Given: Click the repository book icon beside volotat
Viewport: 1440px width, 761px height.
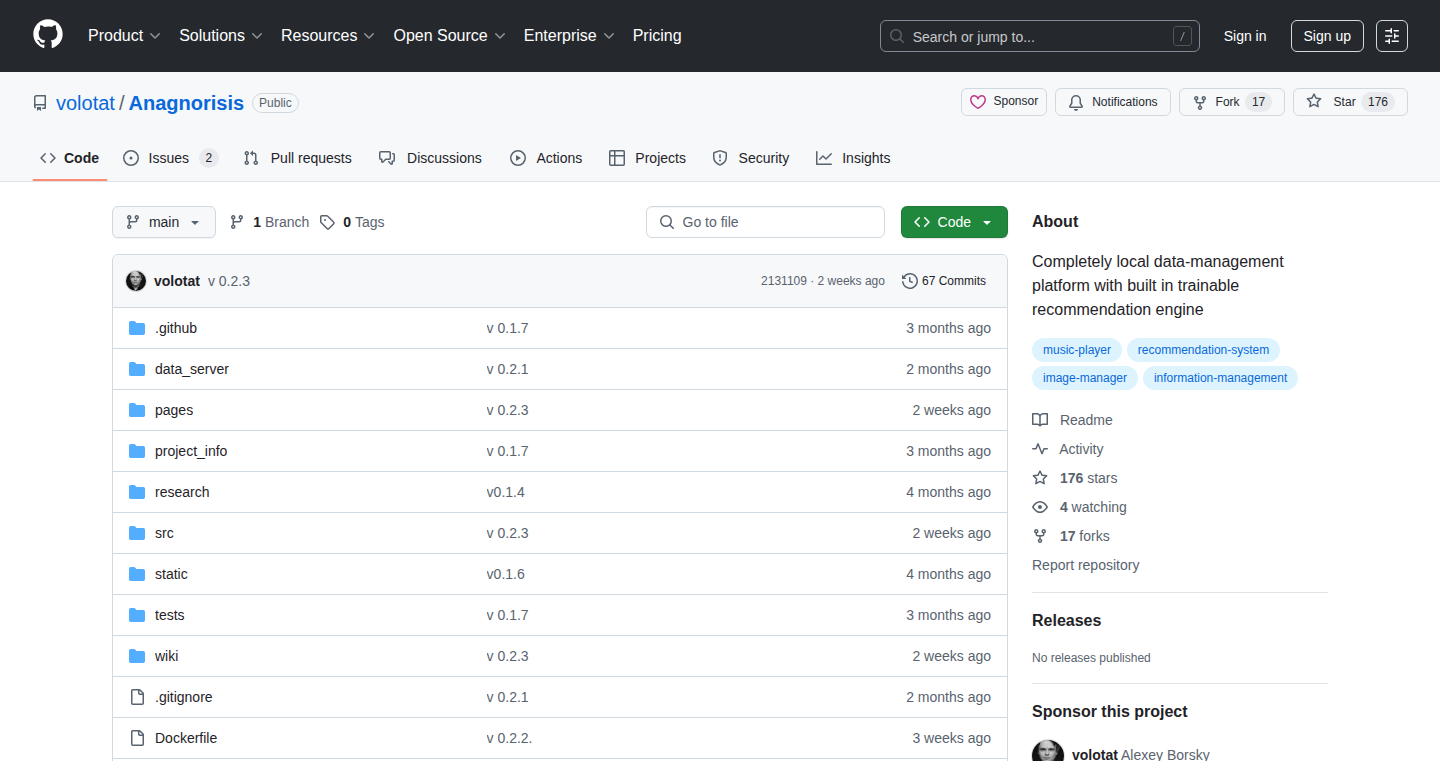Looking at the screenshot, I should coord(40,103).
